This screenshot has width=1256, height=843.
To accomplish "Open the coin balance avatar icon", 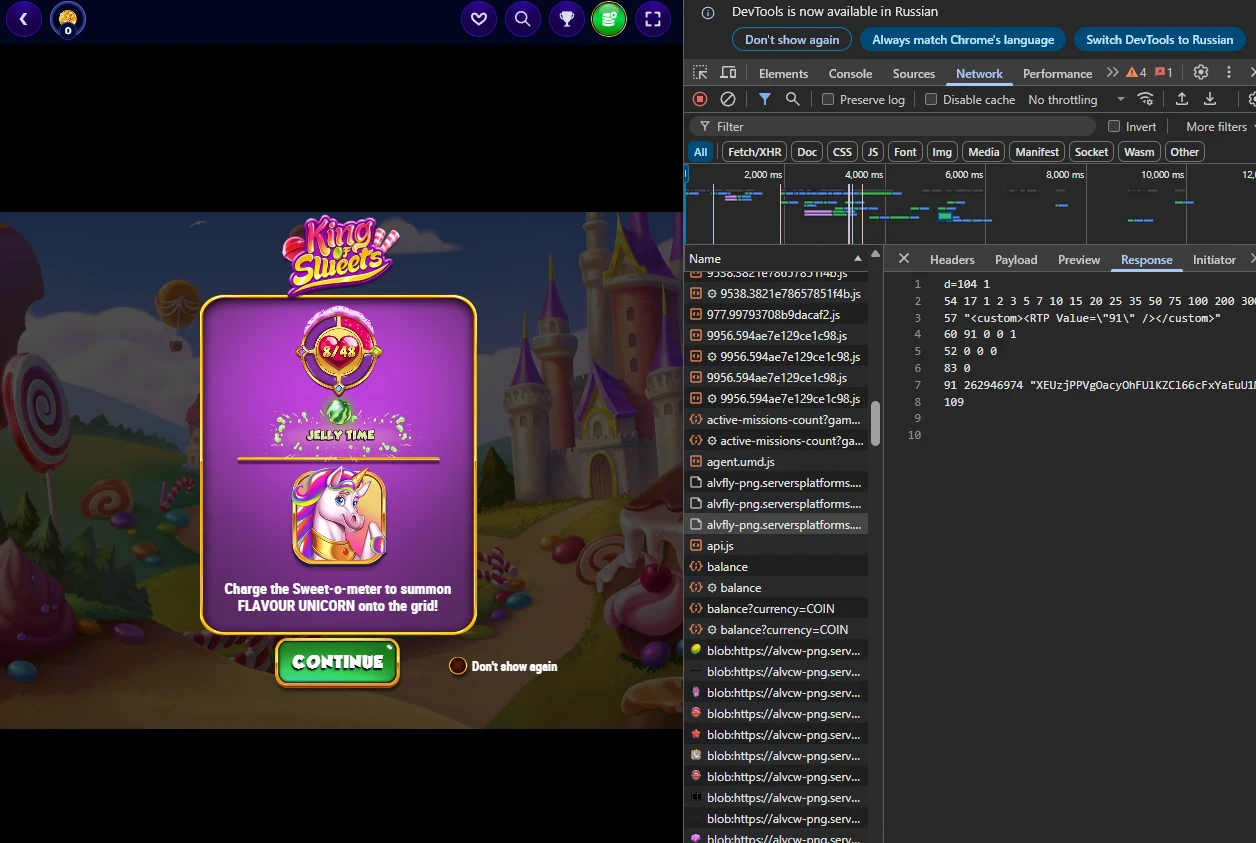I will coord(68,19).
